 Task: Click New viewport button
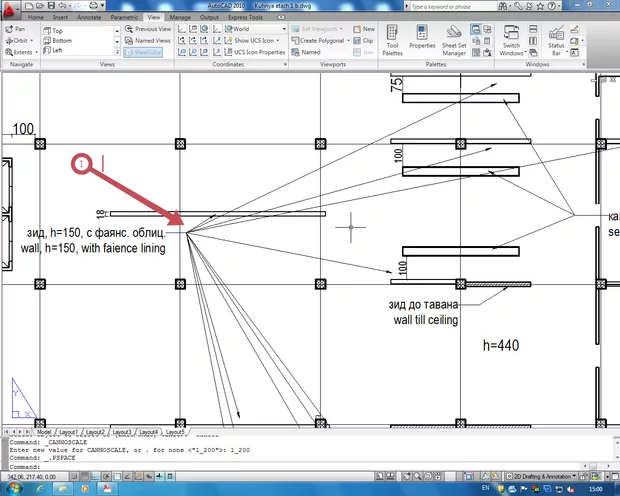pos(363,29)
